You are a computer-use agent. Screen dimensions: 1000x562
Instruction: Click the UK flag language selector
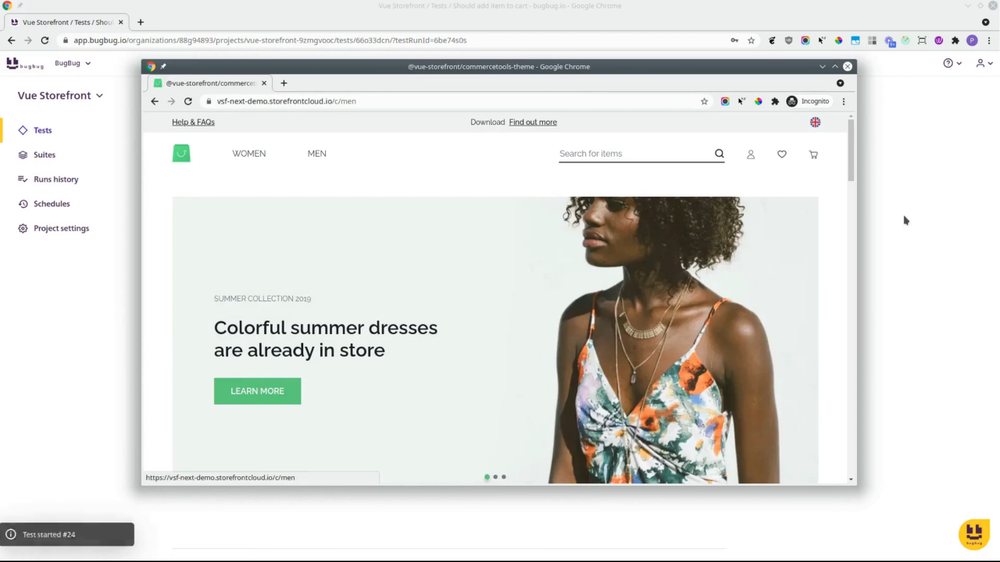click(x=815, y=122)
